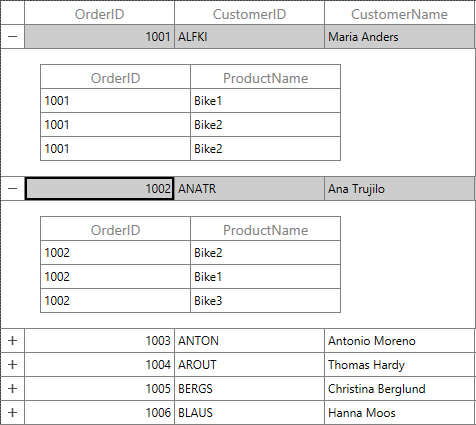Select the BERGS customer ID cell
Viewport: 476px width, 425px height.
[249, 389]
